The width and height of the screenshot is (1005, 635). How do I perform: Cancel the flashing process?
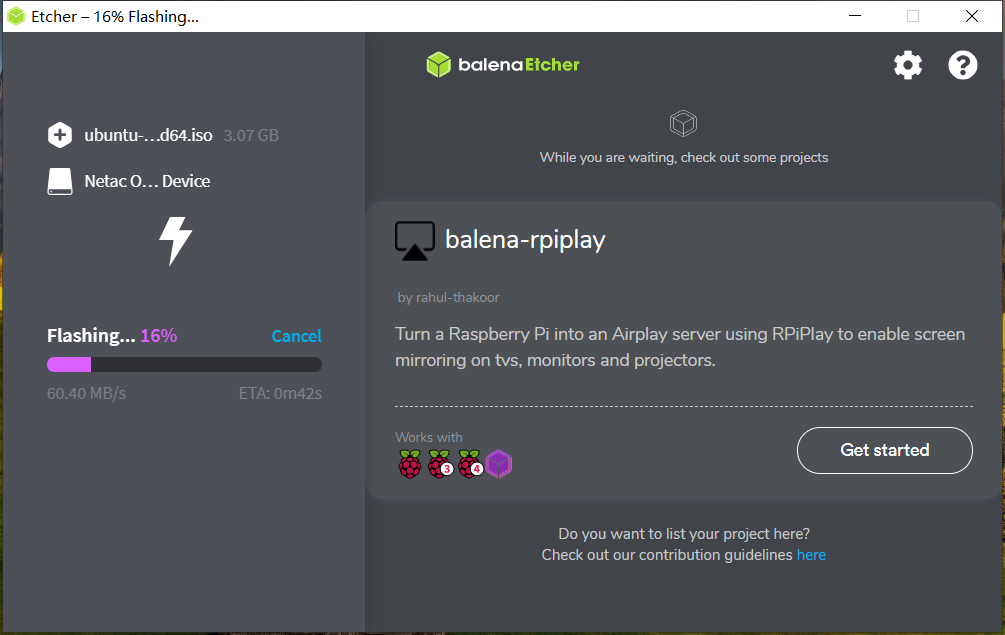296,336
